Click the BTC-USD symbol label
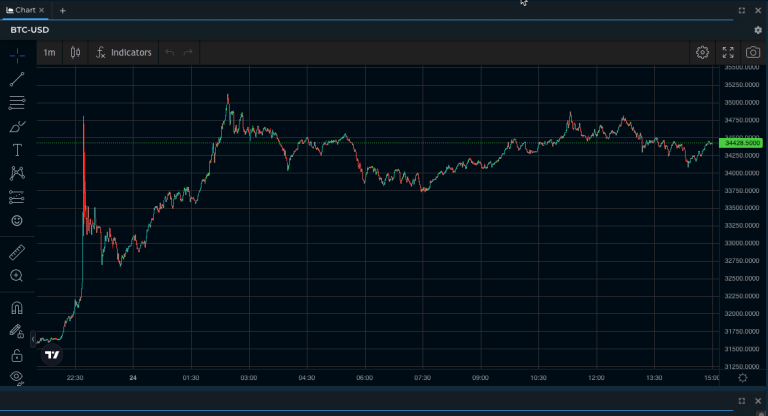The width and height of the screenshot is (768, 416). (30, 30)
